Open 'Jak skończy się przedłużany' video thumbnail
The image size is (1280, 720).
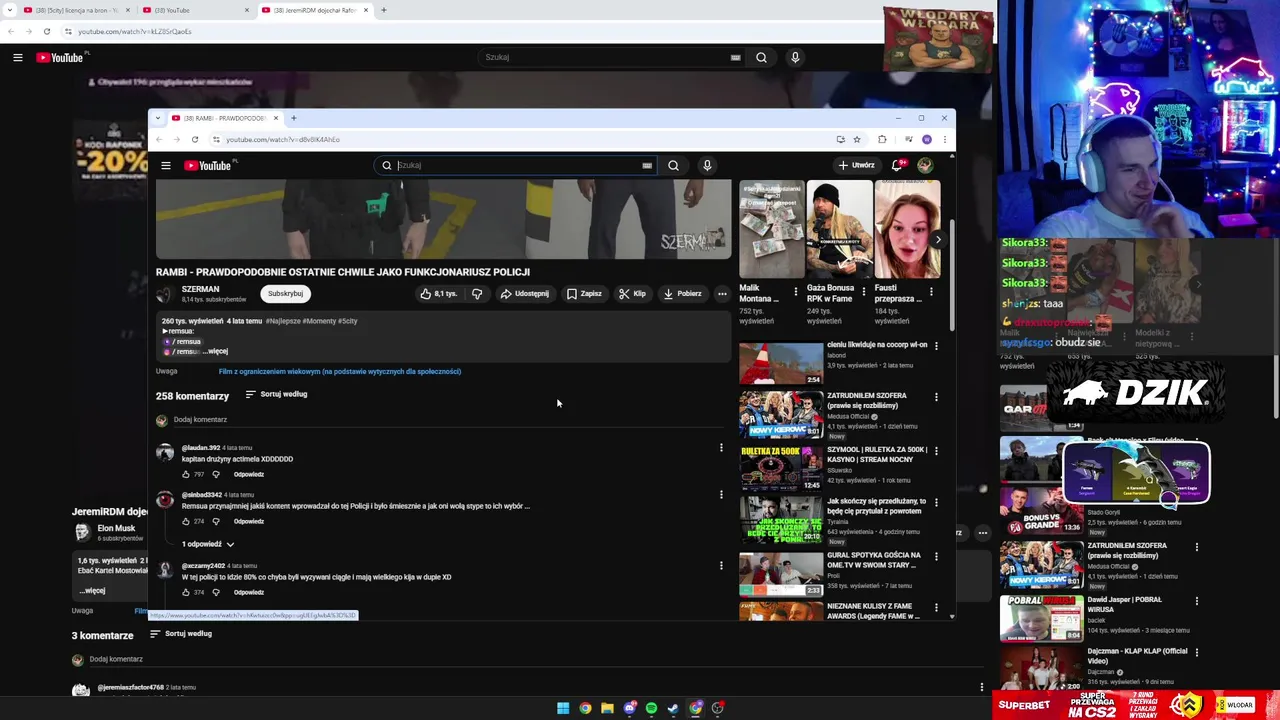[781, 519]
